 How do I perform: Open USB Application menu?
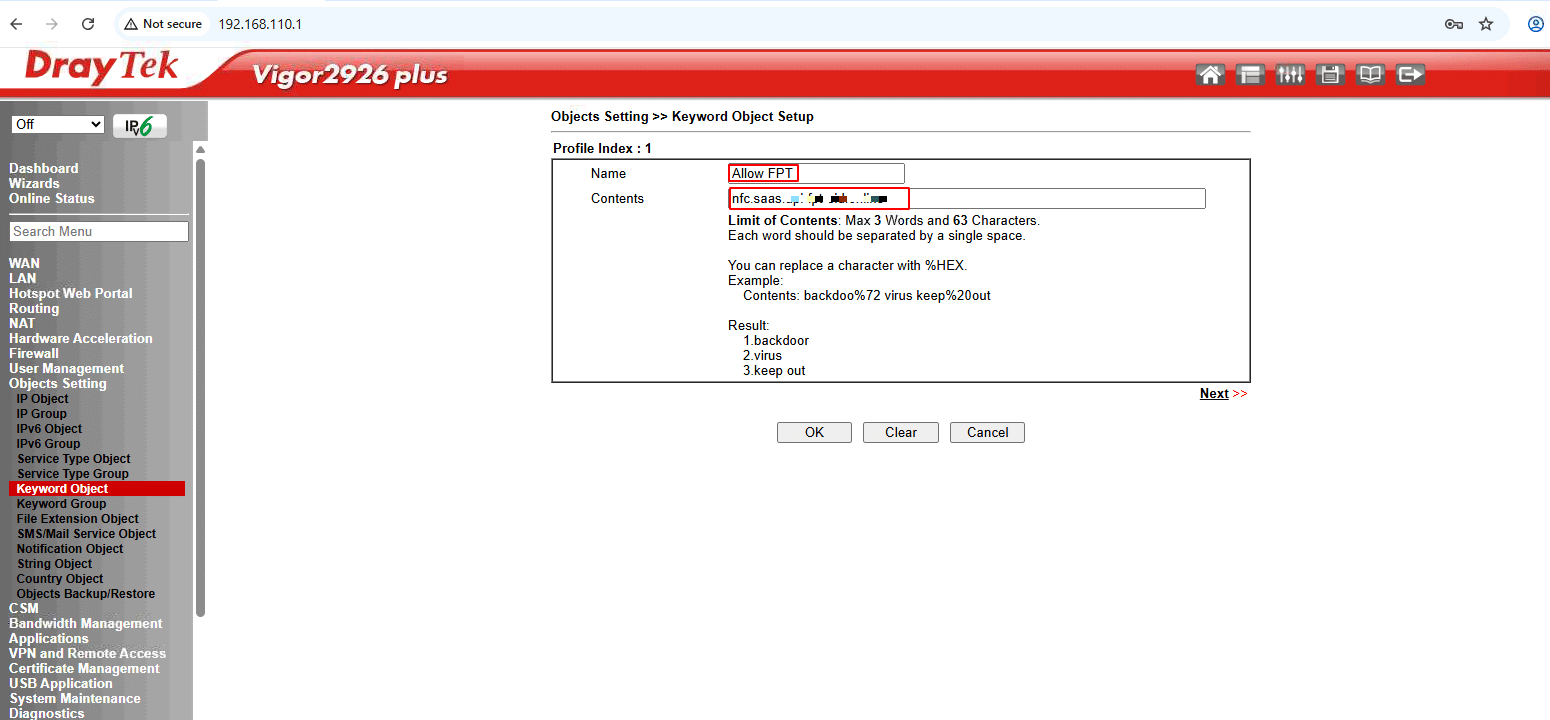(61, 683)
